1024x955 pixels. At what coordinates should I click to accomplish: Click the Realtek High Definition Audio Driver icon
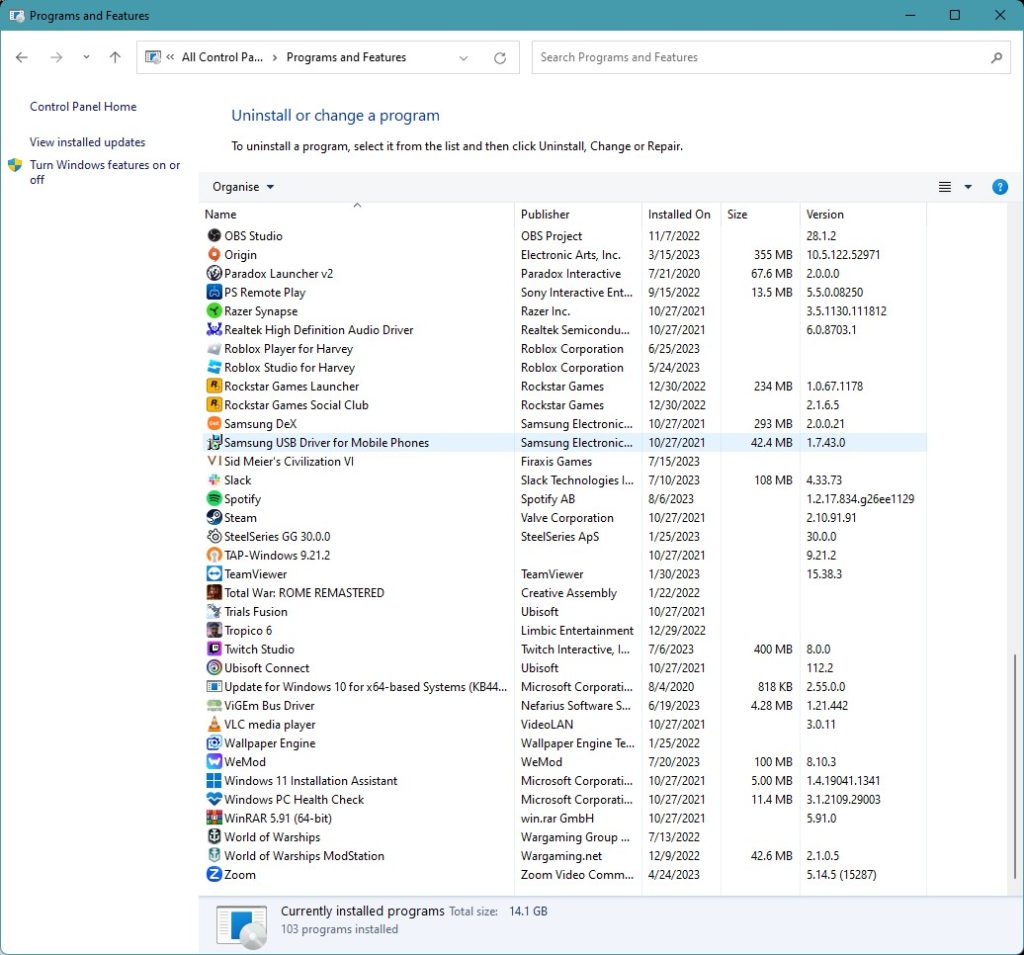tap(214, 330)
